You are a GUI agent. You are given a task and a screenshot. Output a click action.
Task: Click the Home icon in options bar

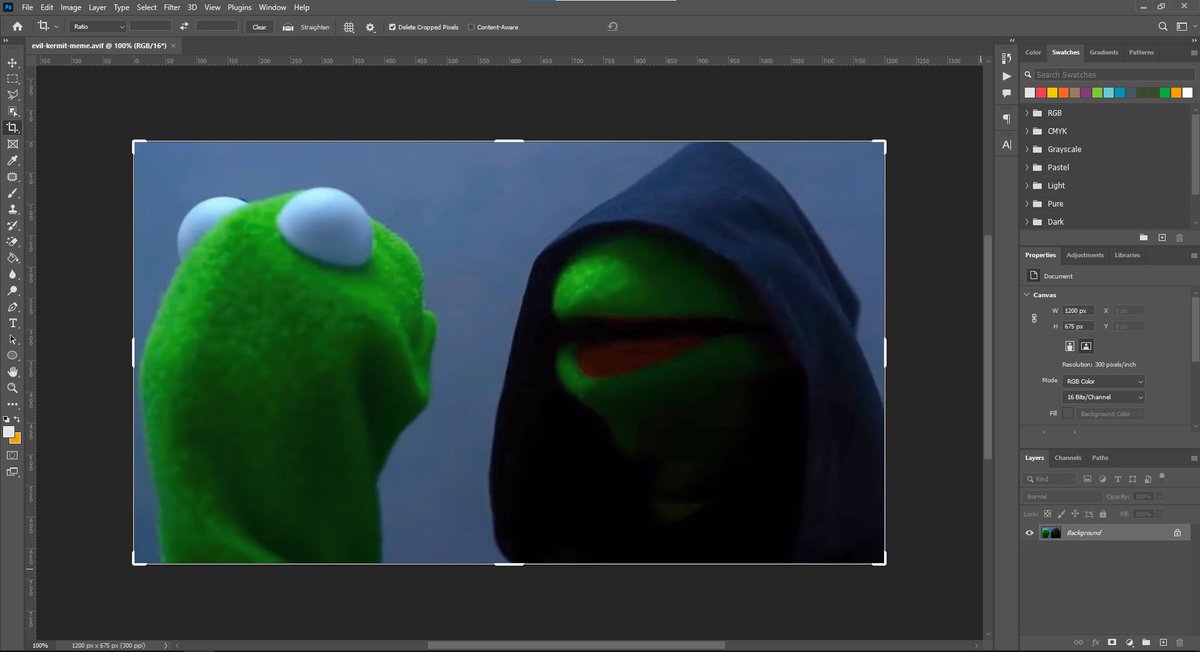coord(17,26)
